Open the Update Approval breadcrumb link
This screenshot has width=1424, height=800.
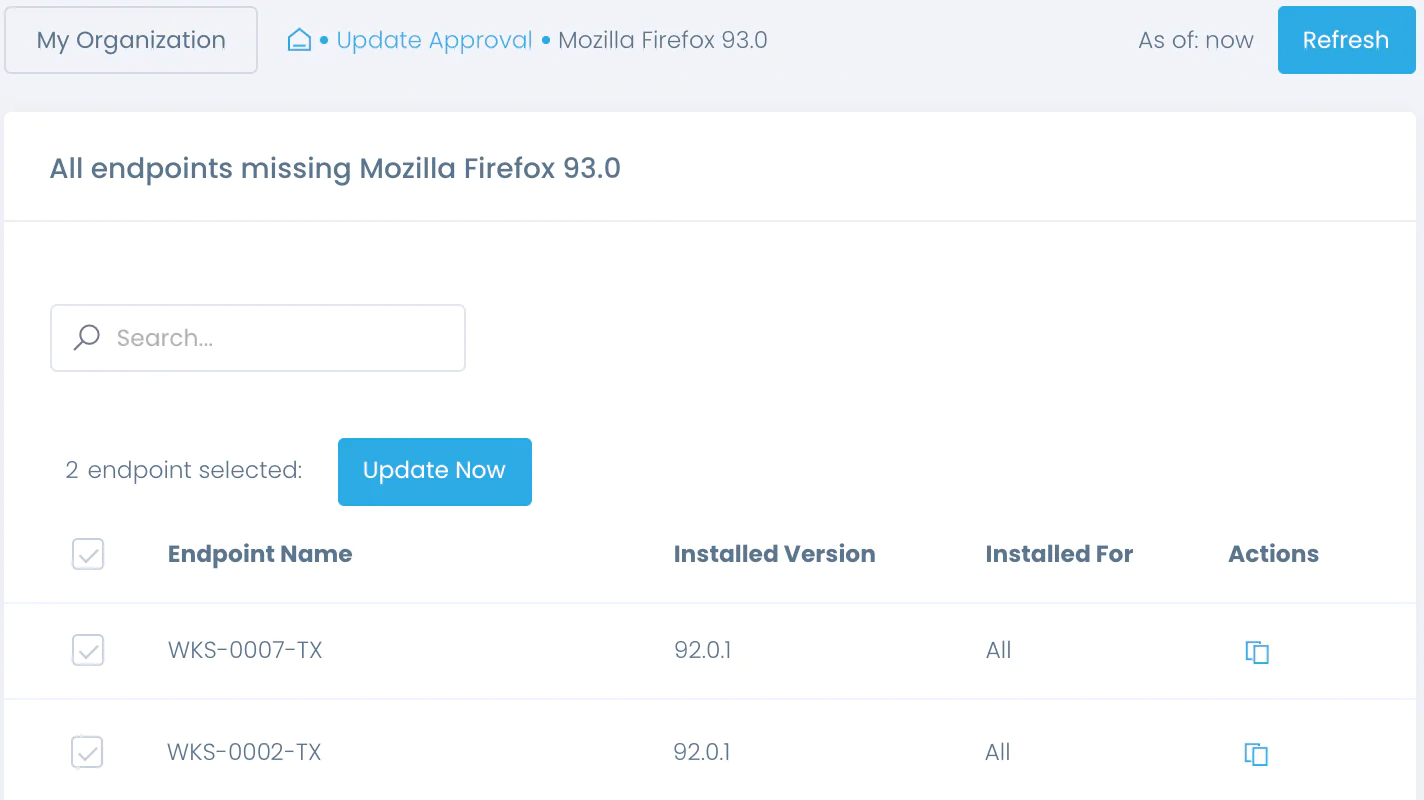(433, 40)
